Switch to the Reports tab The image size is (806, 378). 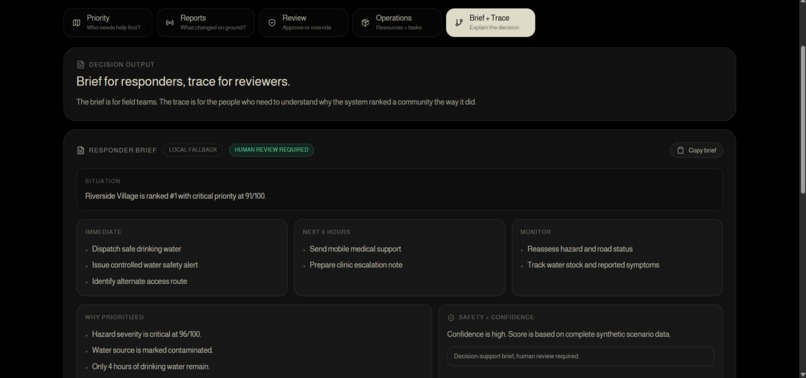(206, 23)
